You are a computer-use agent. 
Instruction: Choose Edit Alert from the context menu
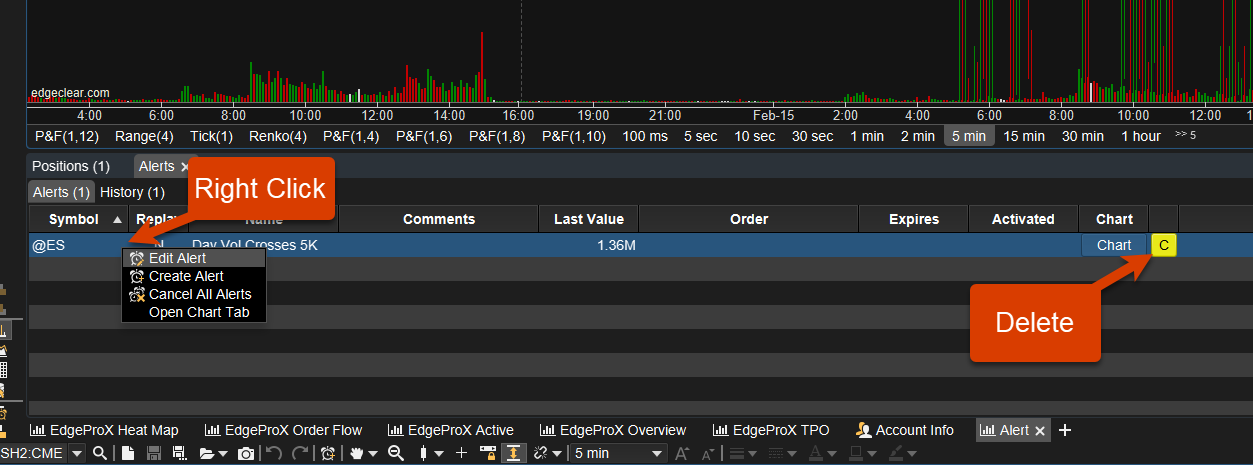tap(177, 258)
